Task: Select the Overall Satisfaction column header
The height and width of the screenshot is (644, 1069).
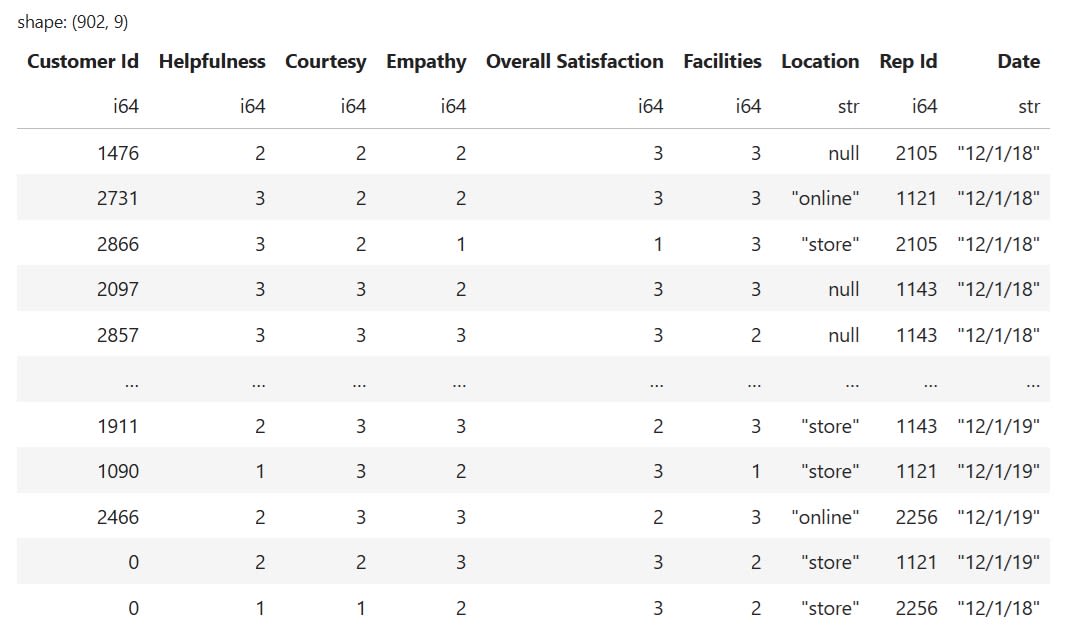Action: click(x=574, y=61)
